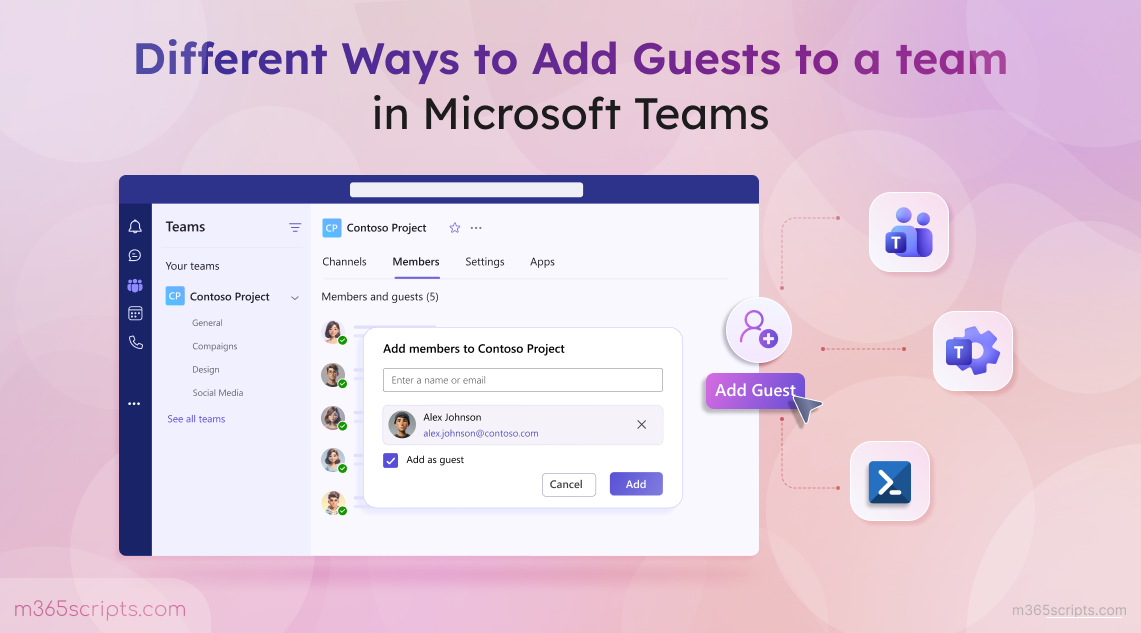Switch to the Channels tab
Viewport: 1141px width, 633px height.
coord(344,262)
